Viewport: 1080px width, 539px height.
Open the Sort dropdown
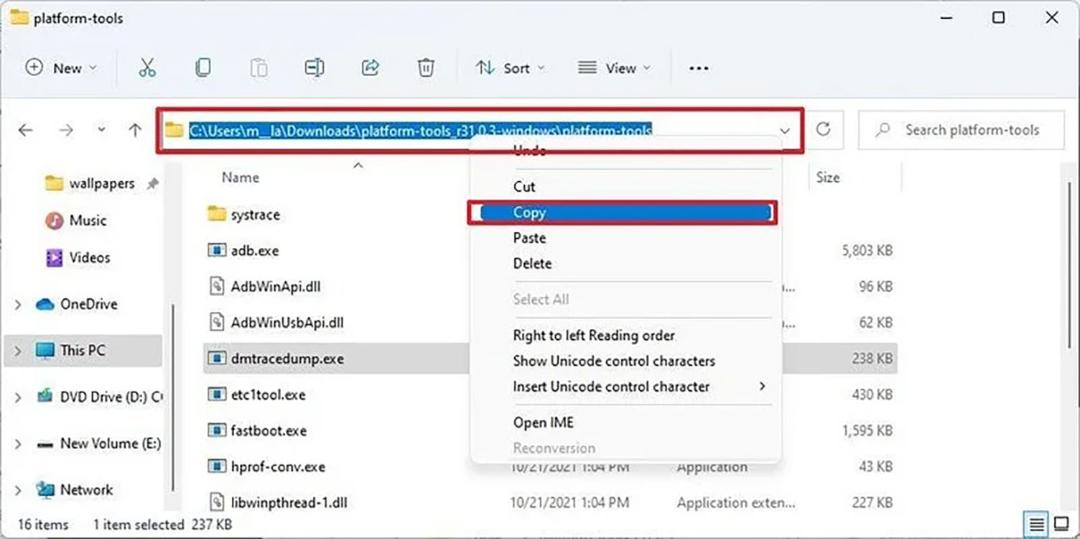coord(510,68)
